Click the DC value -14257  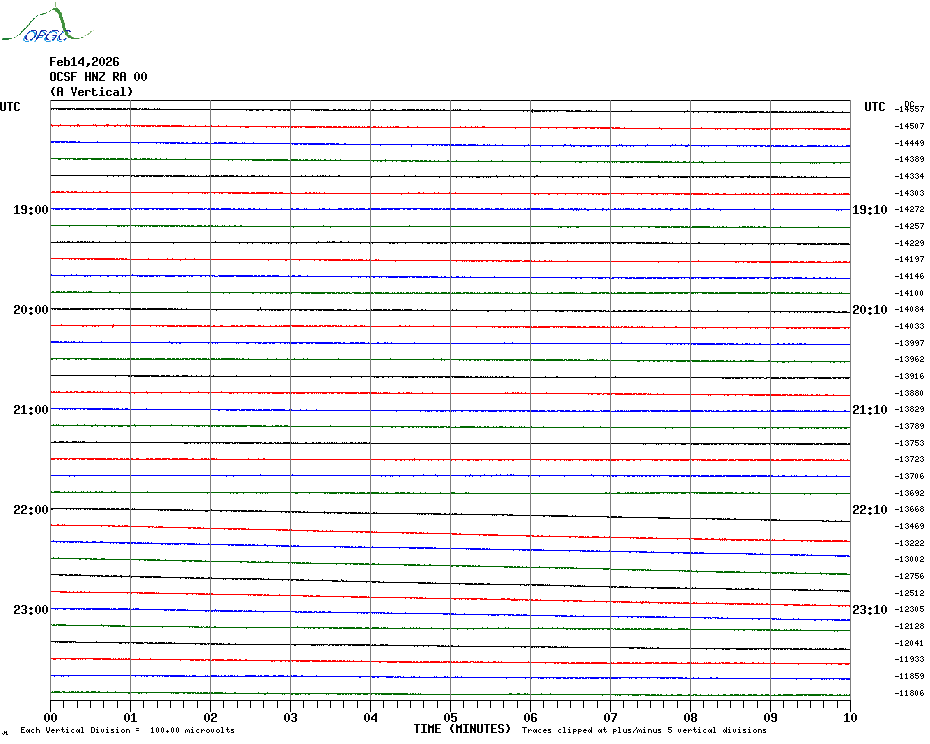909,226
